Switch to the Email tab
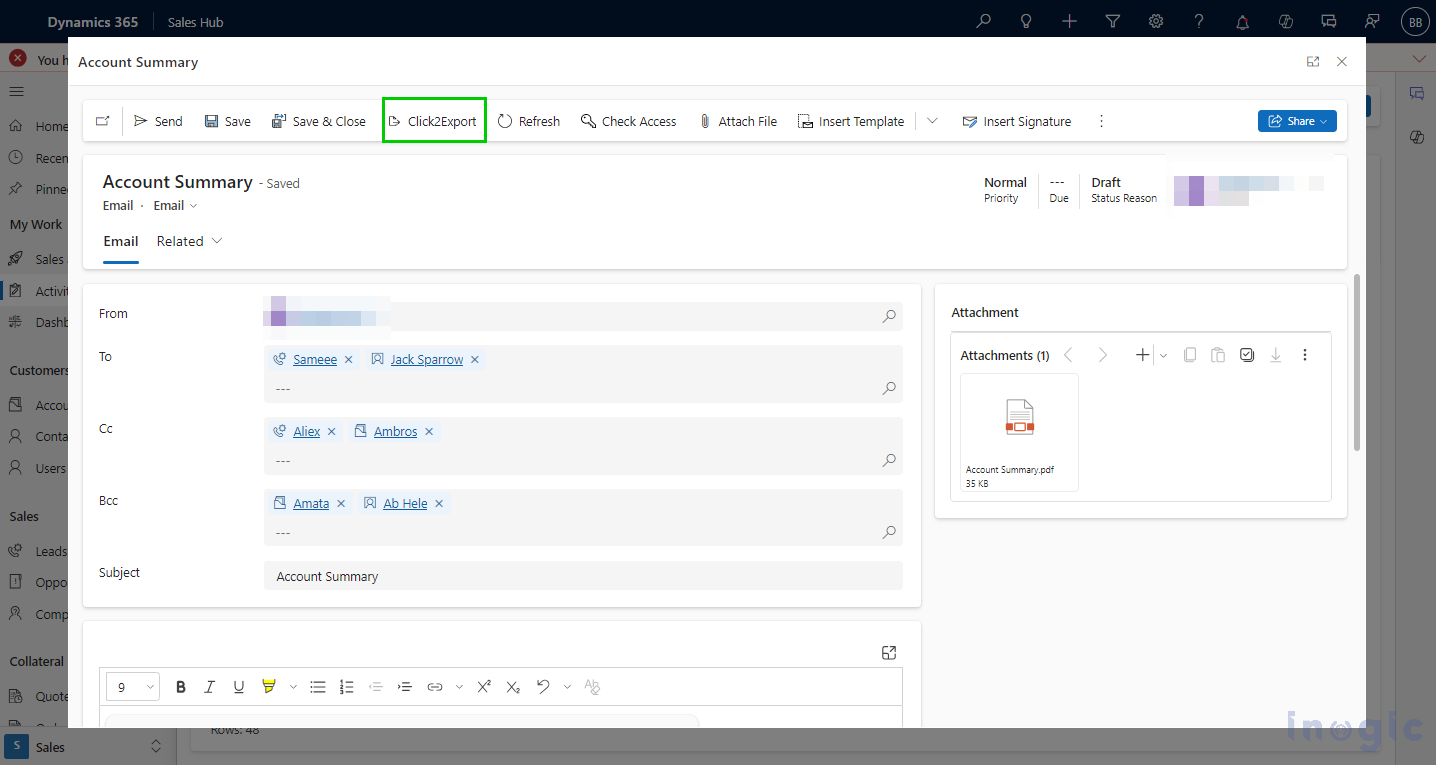Screen dimensions: 1436x765 pyautogui.click(x=121, y=241)
